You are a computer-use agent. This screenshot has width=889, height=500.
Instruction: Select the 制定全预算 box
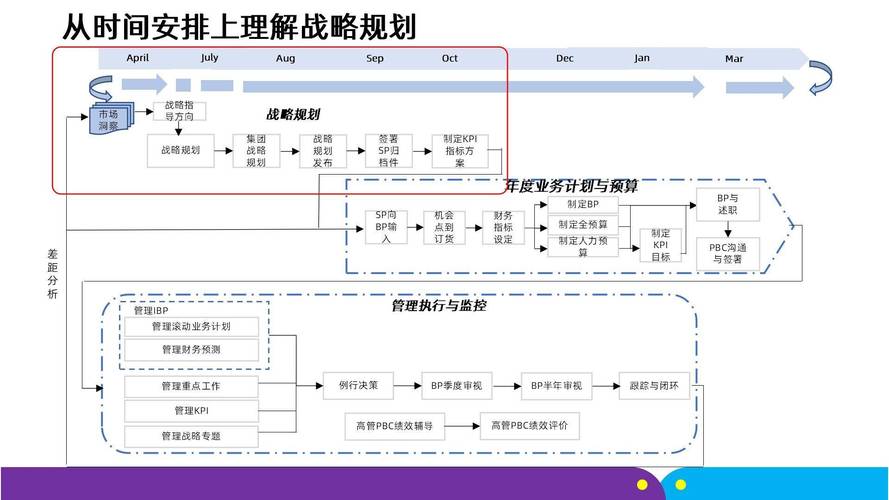pos(583,225)
